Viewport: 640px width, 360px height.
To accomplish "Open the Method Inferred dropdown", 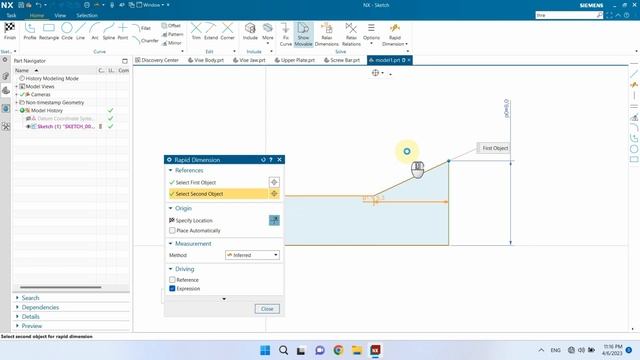I will point(252,255).
